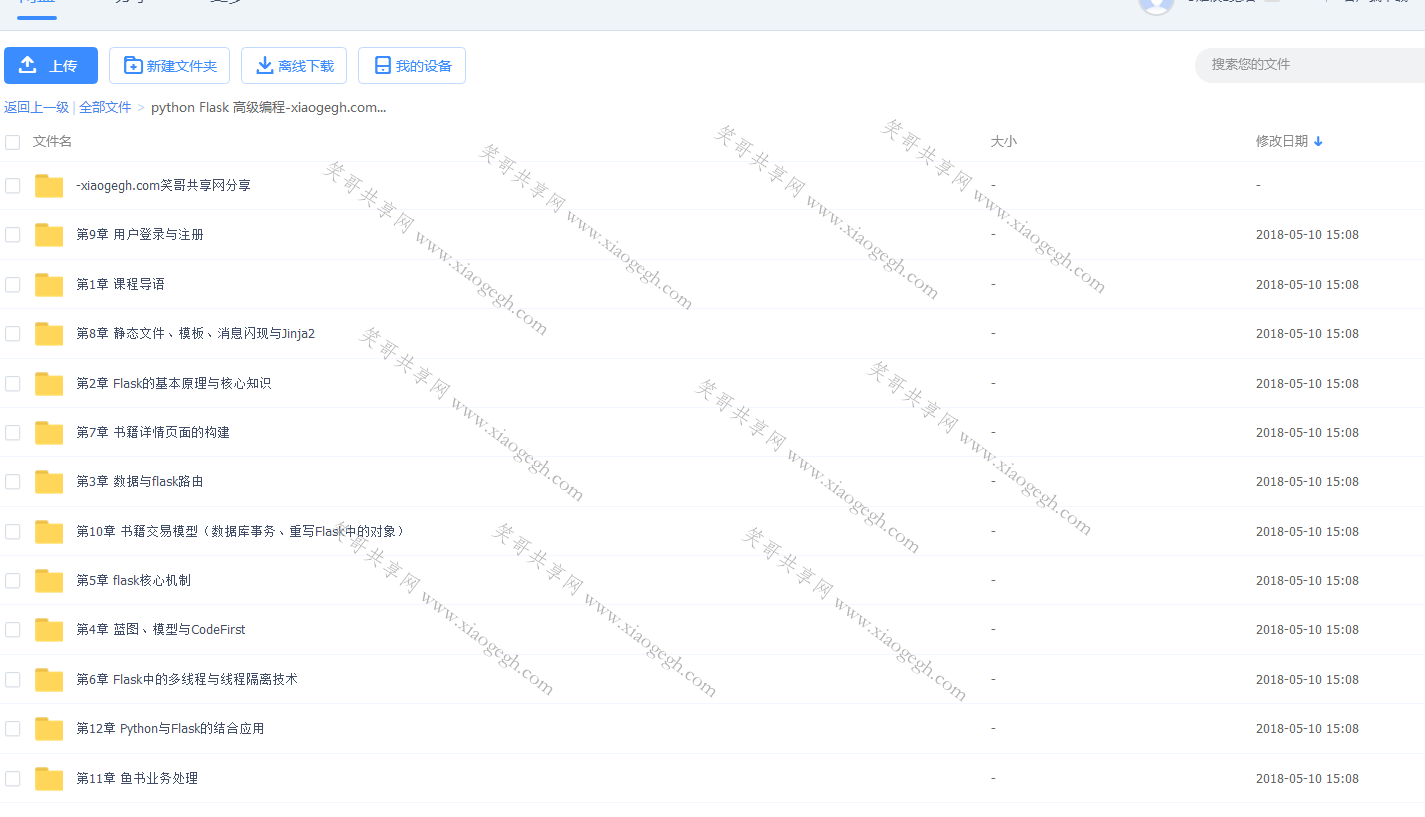Click folder name 第9章 用户登录与注册

140,234
